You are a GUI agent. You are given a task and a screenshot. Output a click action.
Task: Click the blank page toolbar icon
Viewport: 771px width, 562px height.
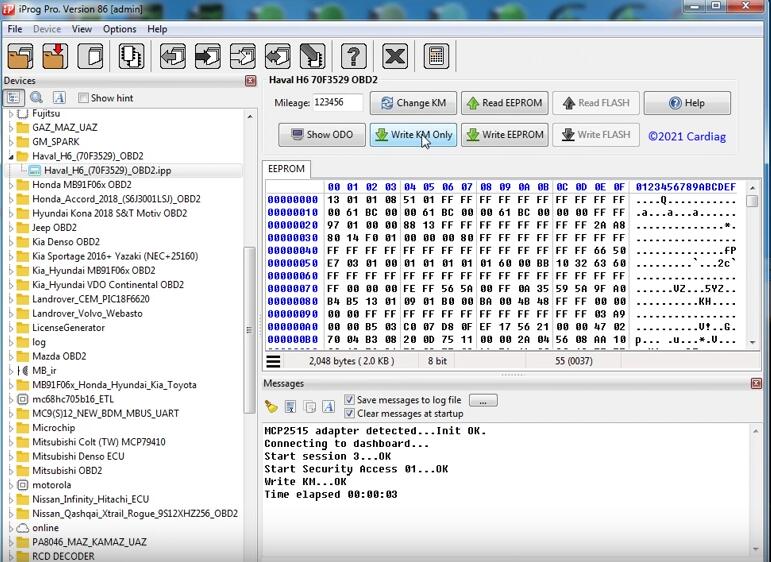pos(90,56)
